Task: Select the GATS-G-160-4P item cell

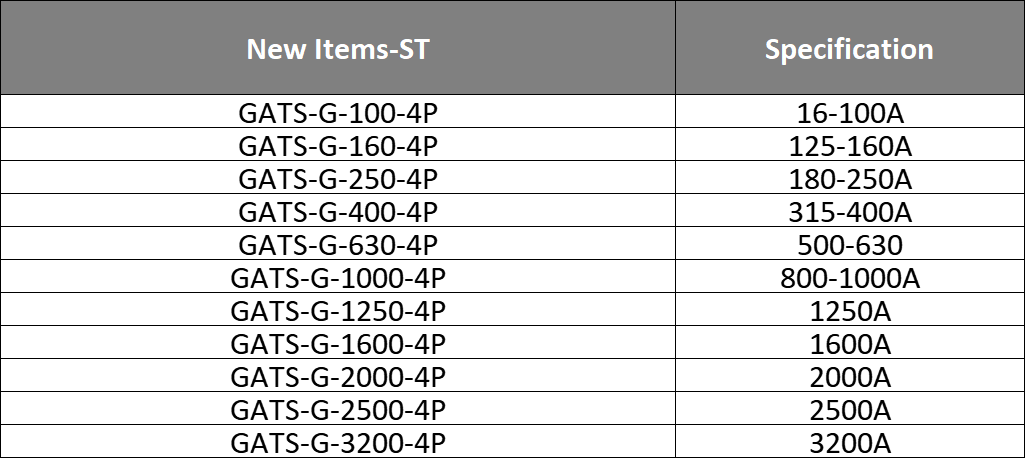Action: tap(338, 146)
